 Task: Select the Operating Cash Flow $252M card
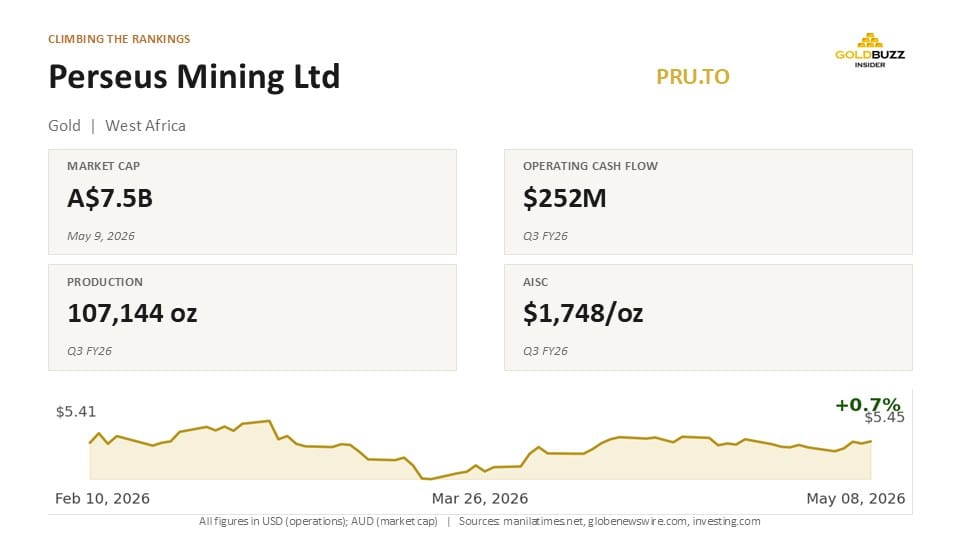[708, 201]
